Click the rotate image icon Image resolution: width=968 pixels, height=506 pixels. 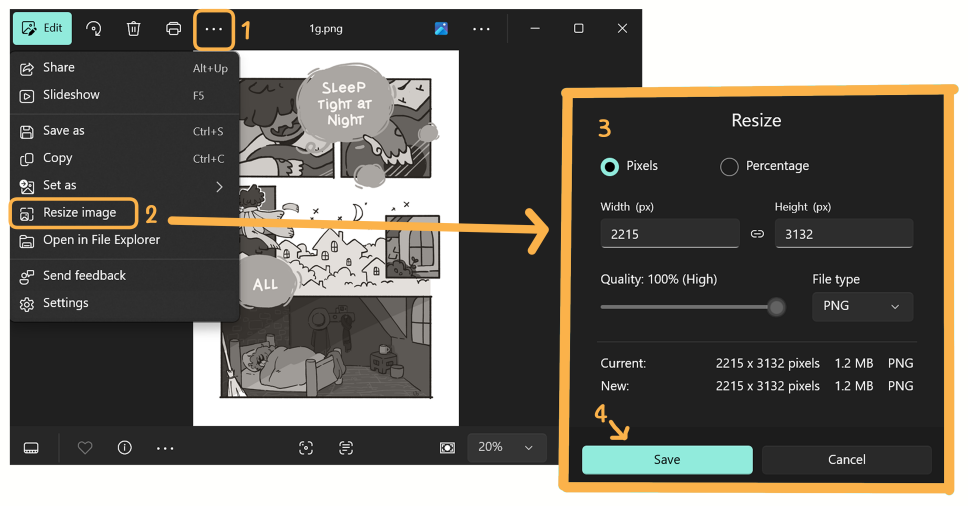(x=94, y=28)
